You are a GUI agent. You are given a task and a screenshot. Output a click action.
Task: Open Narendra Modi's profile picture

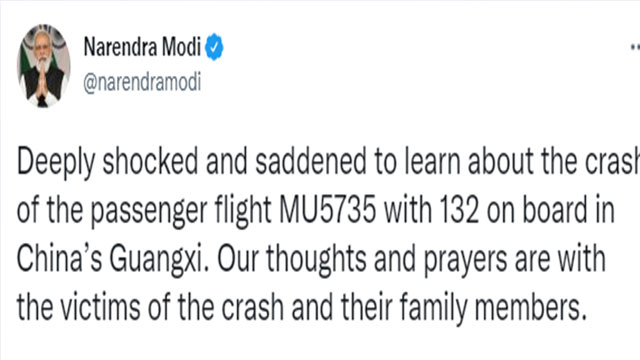(x=43, y=66)
